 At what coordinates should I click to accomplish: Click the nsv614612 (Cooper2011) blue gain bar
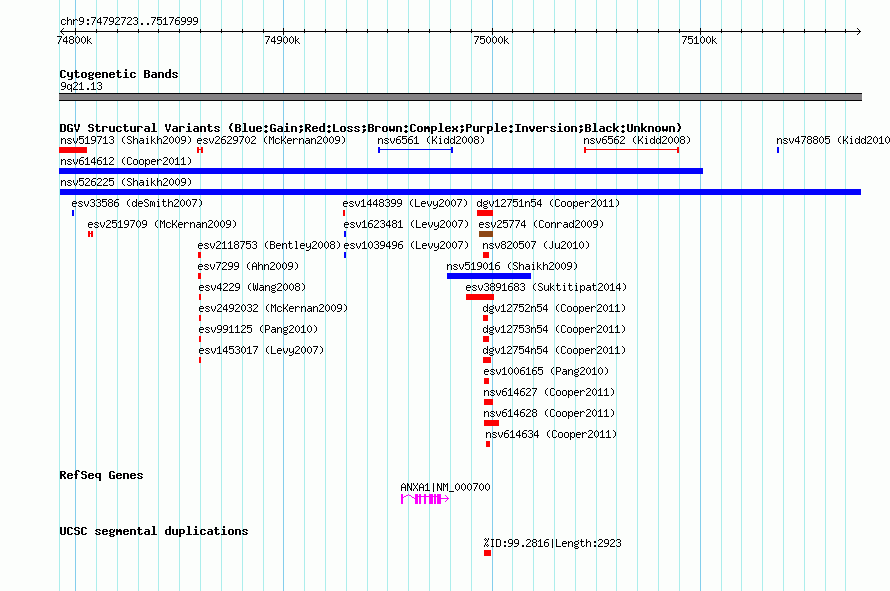pos(381,171)
